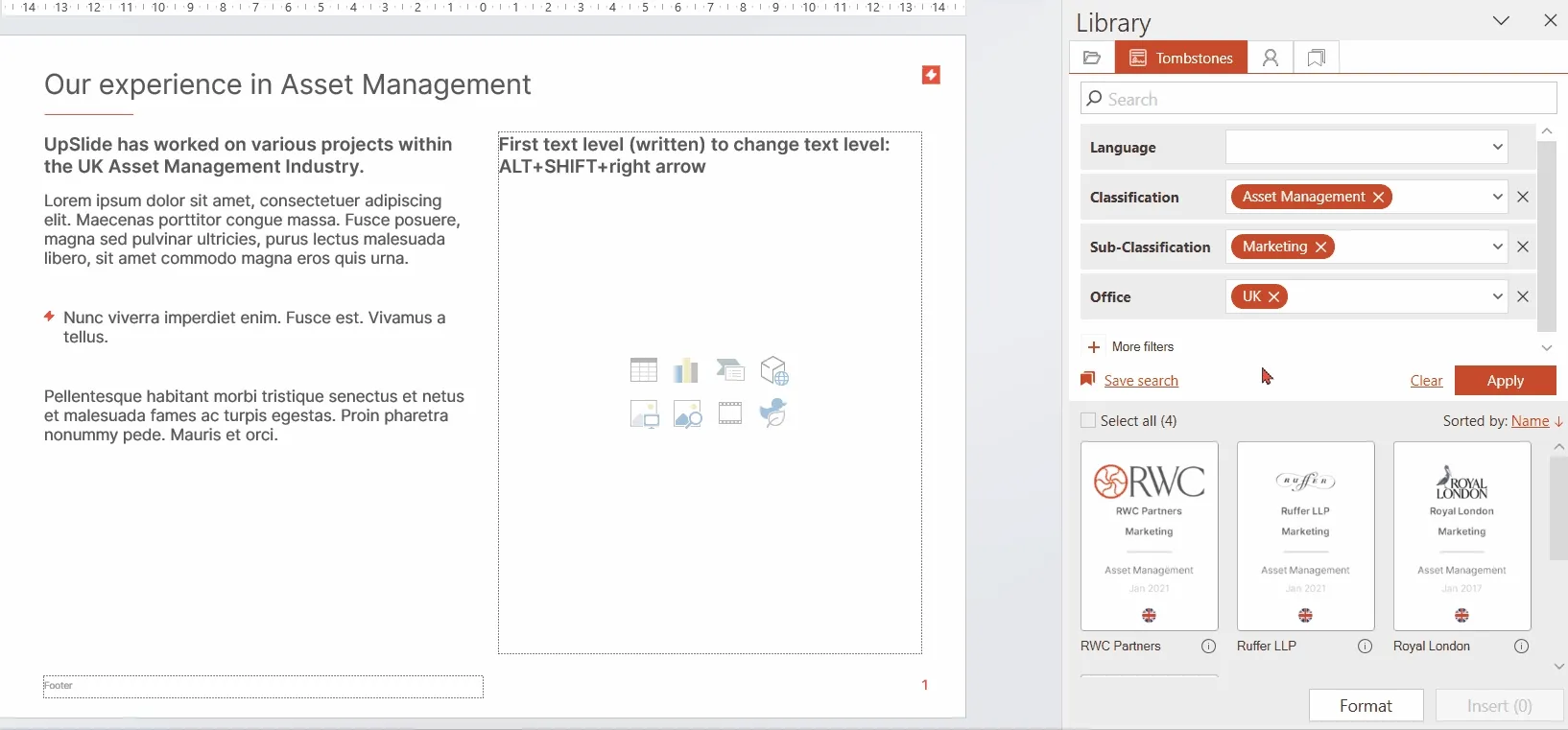Expand More filters

click(x=1129, y=346)
